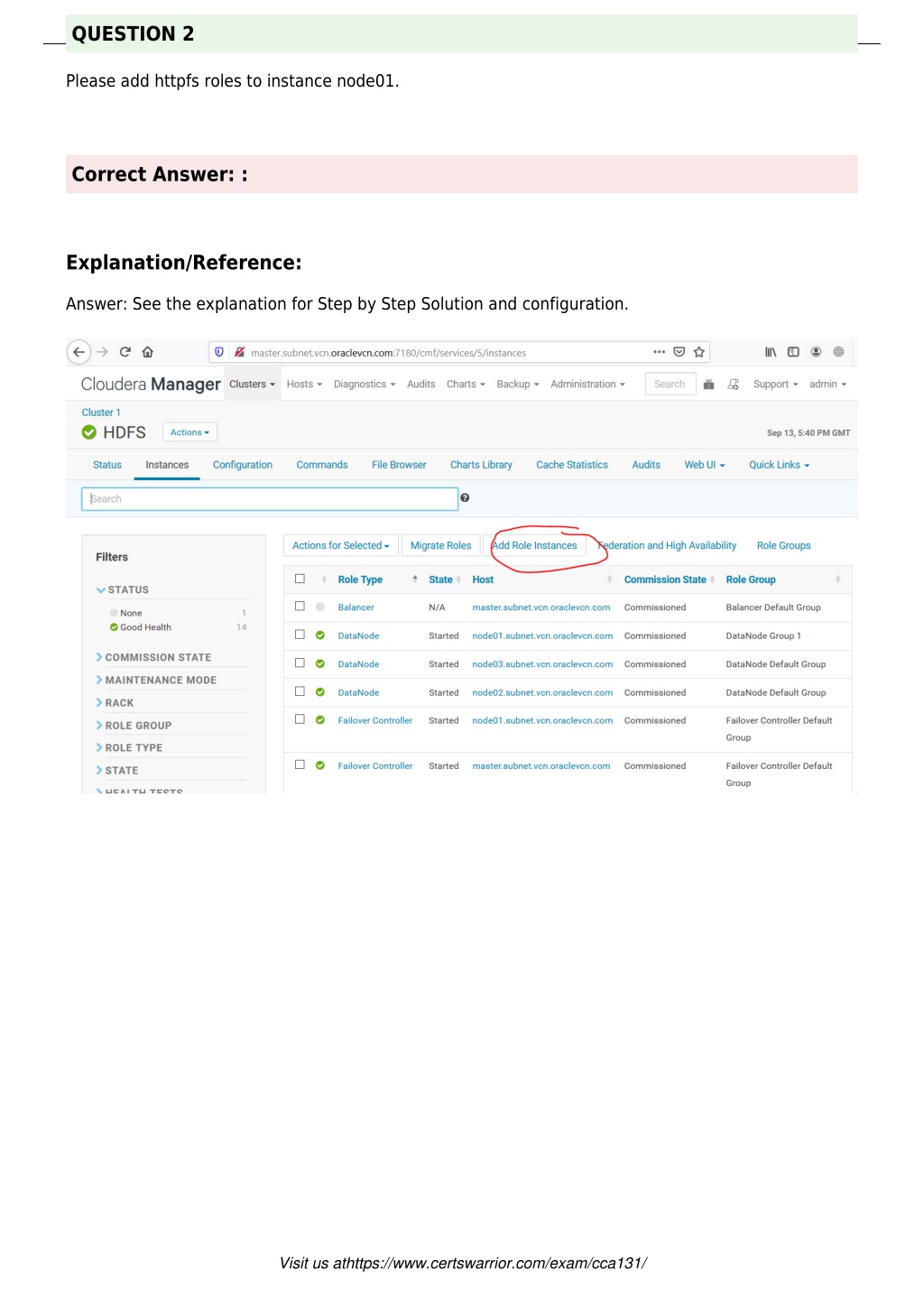Check the master Failover Controller checkbox
Image resolution: width=924 pixels, height=1307 pixels.
[x=300, y=765]
